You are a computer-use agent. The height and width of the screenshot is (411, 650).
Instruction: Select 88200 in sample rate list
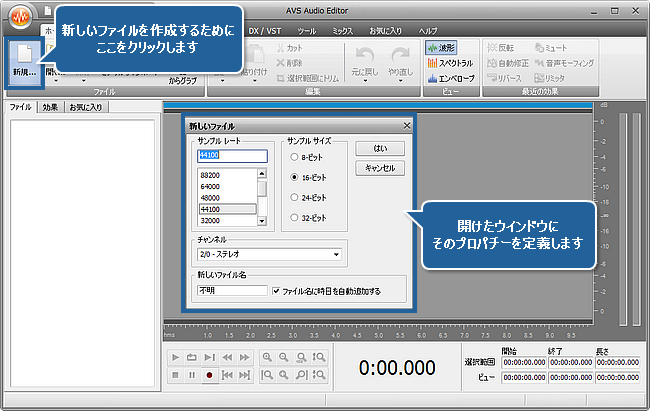tap(228, 175)
